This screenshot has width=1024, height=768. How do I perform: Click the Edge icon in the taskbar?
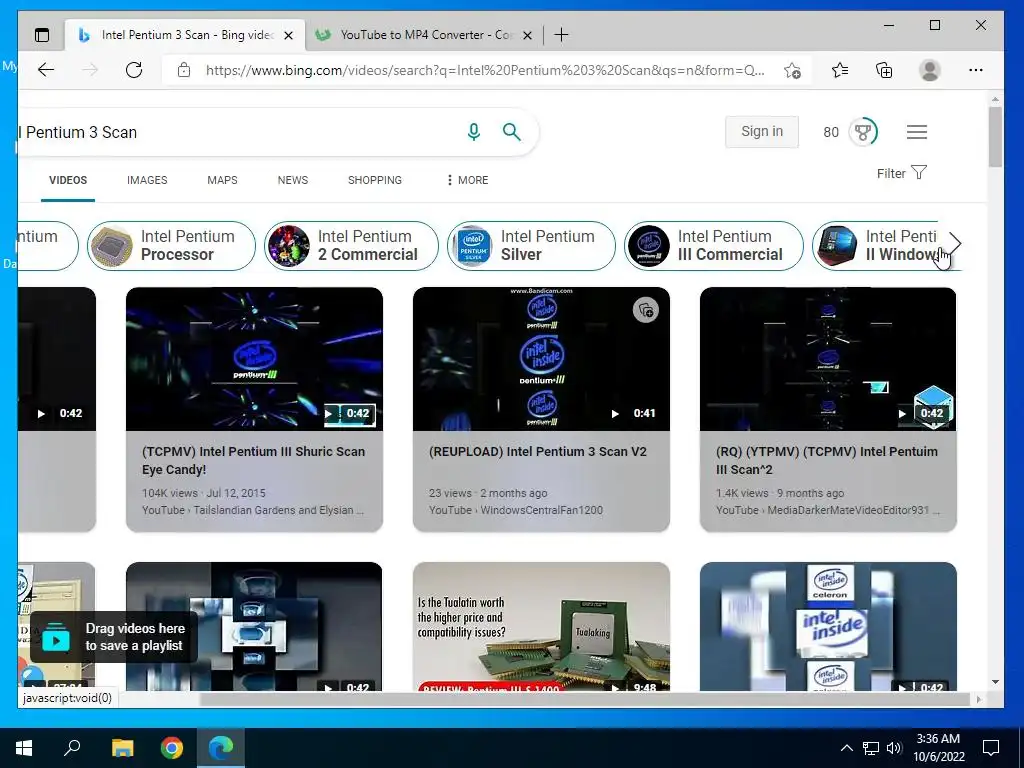tap(221, 748)
